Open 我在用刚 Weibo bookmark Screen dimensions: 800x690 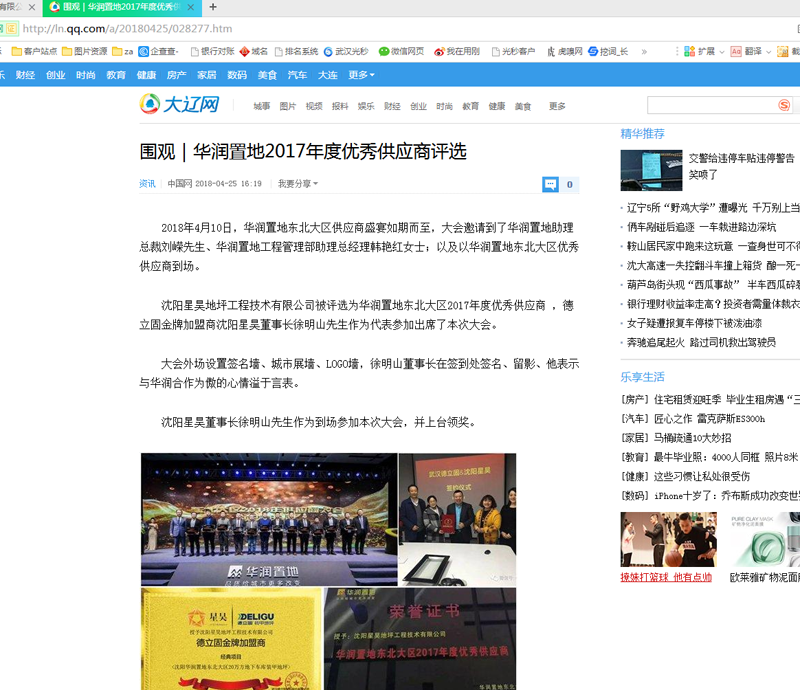[457, 51]
